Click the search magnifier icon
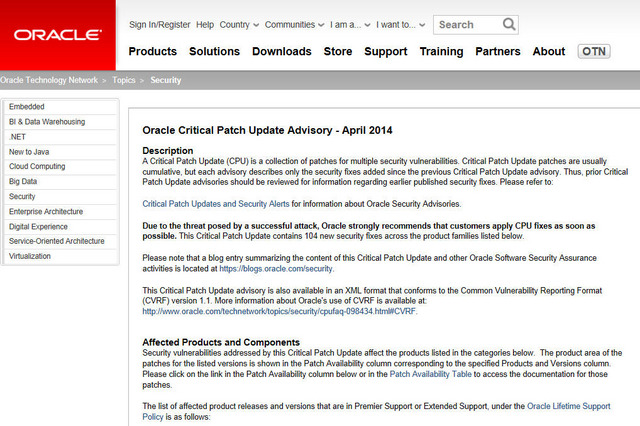The image size is (640, 426). (x=509, y=24)
